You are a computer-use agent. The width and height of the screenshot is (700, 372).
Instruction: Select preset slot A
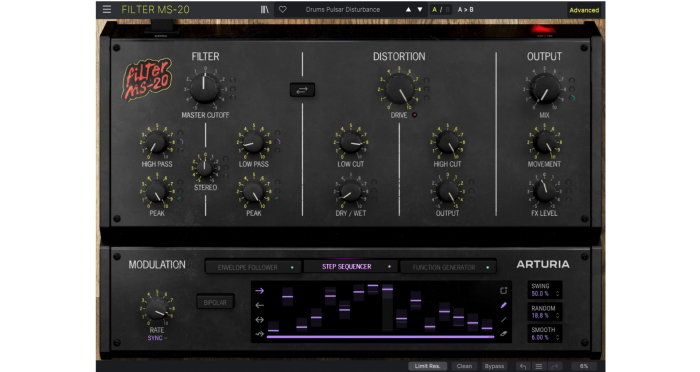click(x=434, y=9)
